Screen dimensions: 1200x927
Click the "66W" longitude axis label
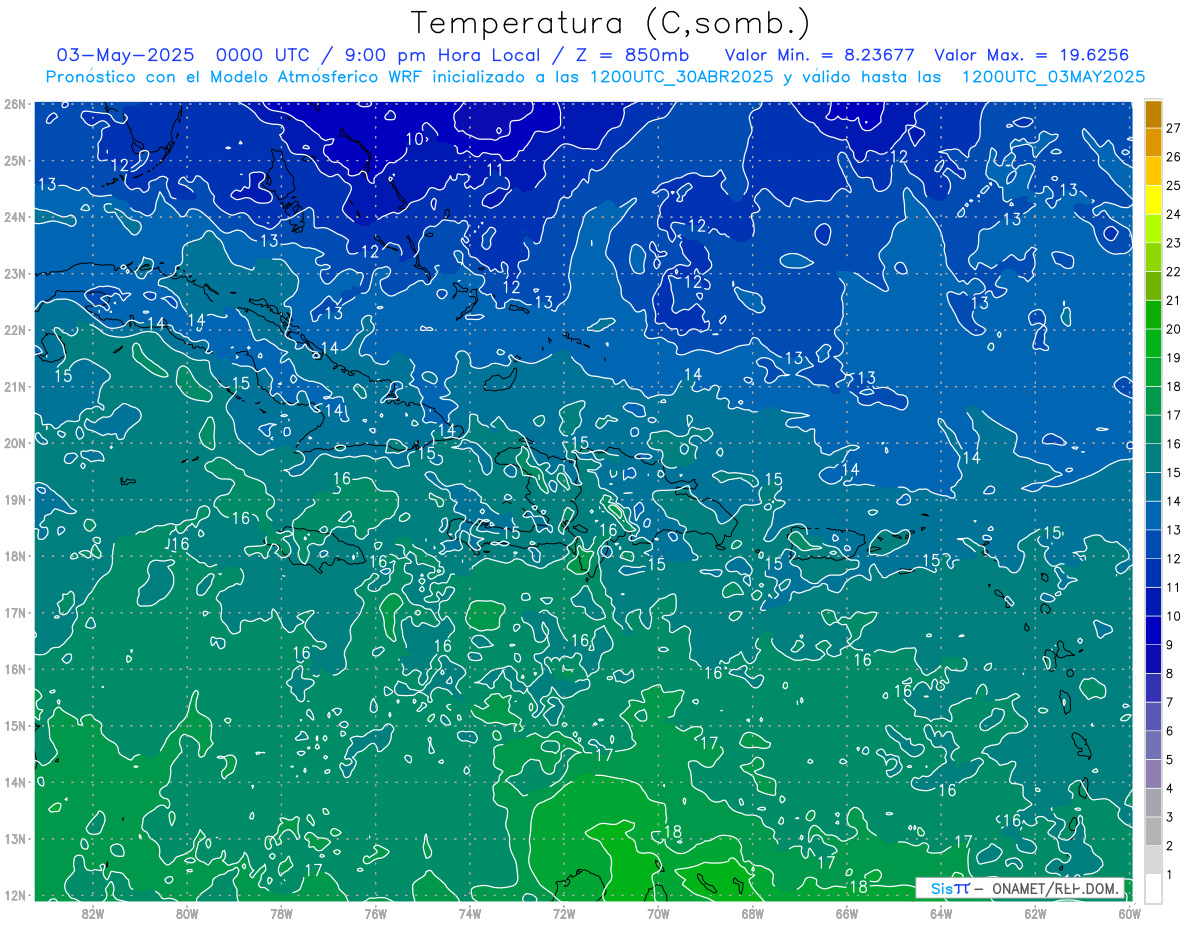tap(847, 913)
